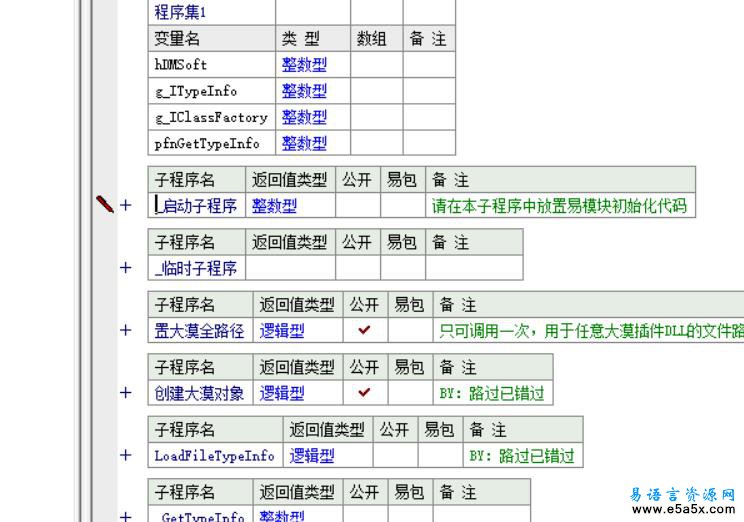The height and width of the screenshot is (522, 744).
Task: Select BY: 路过已错过 remark of LoadFileTypeInfo
Action: tap(522, 456)
